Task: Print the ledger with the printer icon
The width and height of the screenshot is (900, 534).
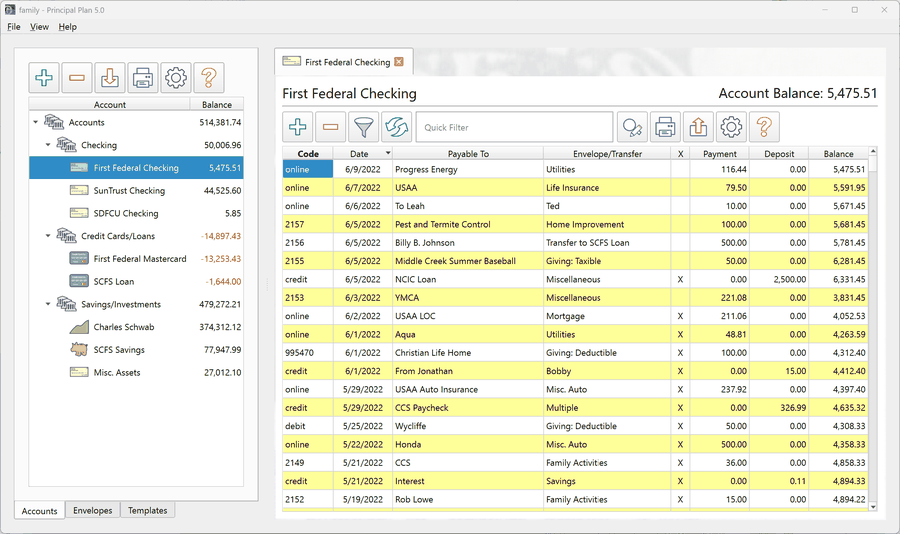Action: tap(665, 127)
